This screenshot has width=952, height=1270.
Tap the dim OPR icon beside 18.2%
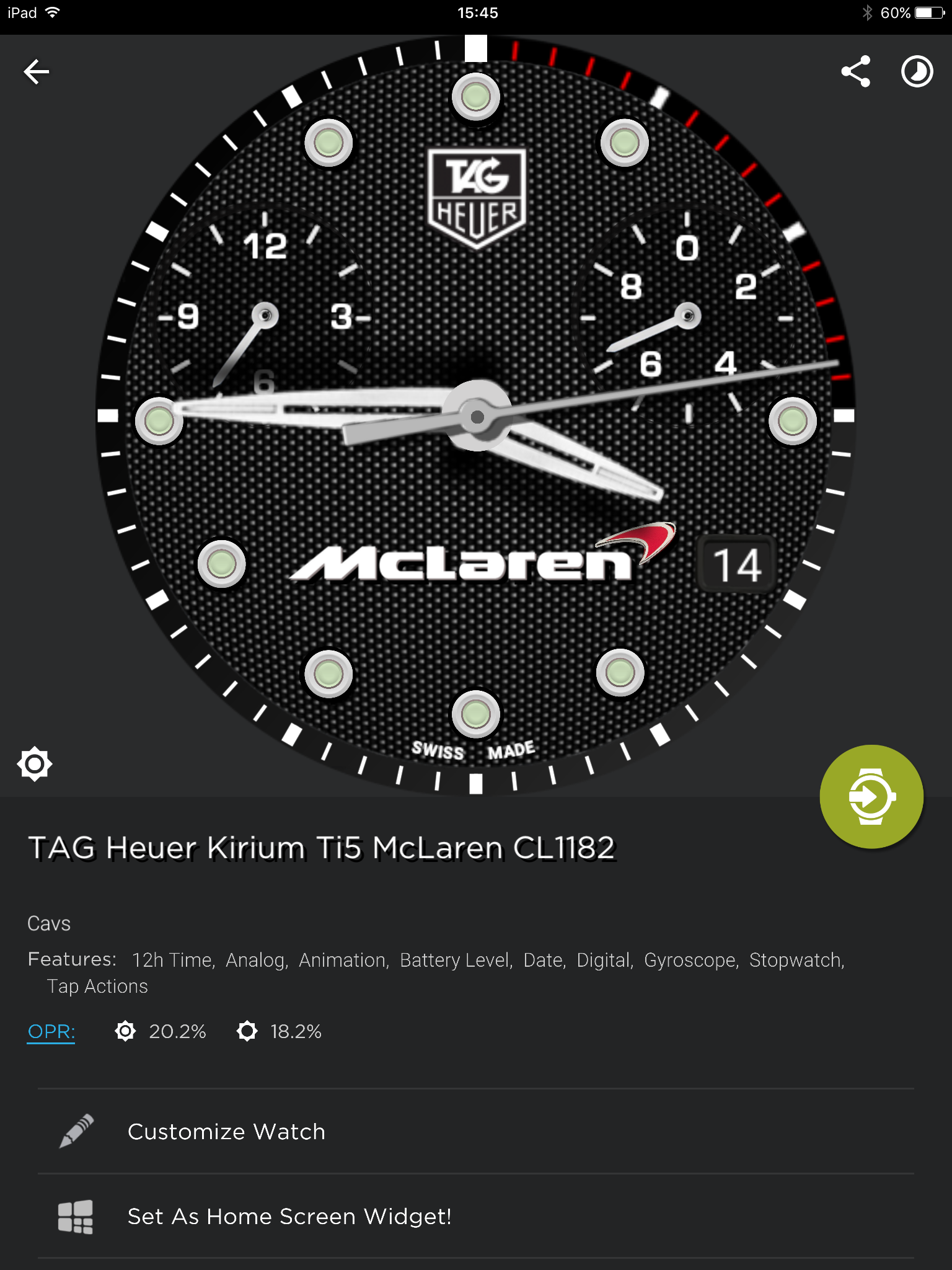[247, 1031]
